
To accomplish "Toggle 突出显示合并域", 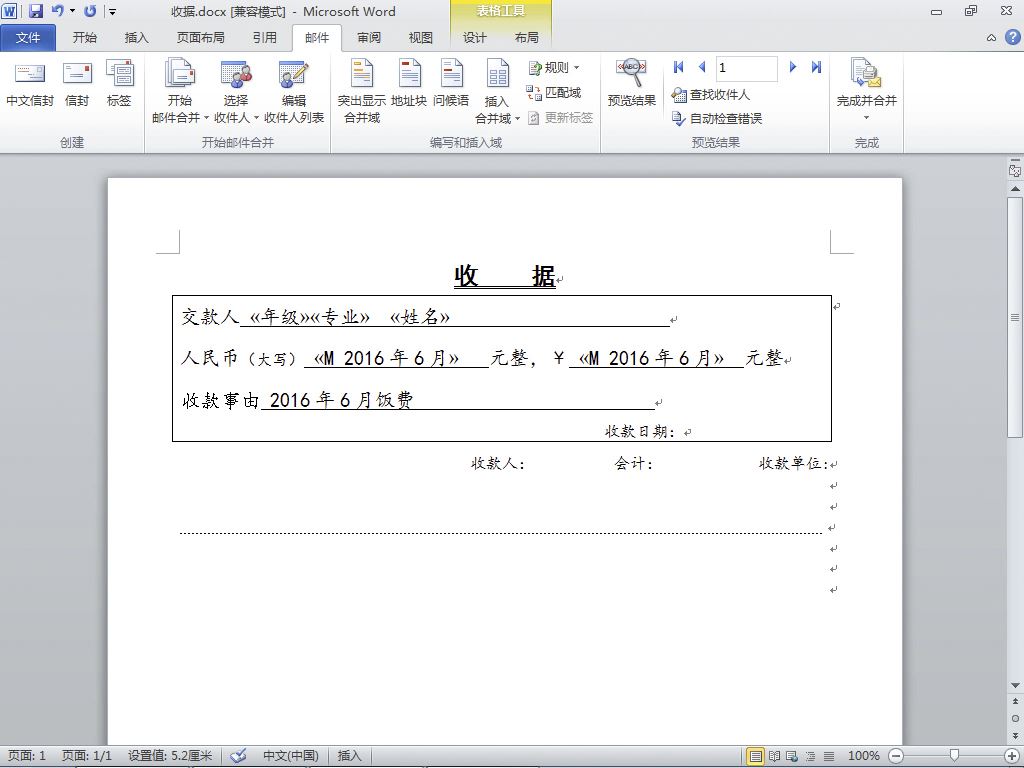I will coord(362,91).
